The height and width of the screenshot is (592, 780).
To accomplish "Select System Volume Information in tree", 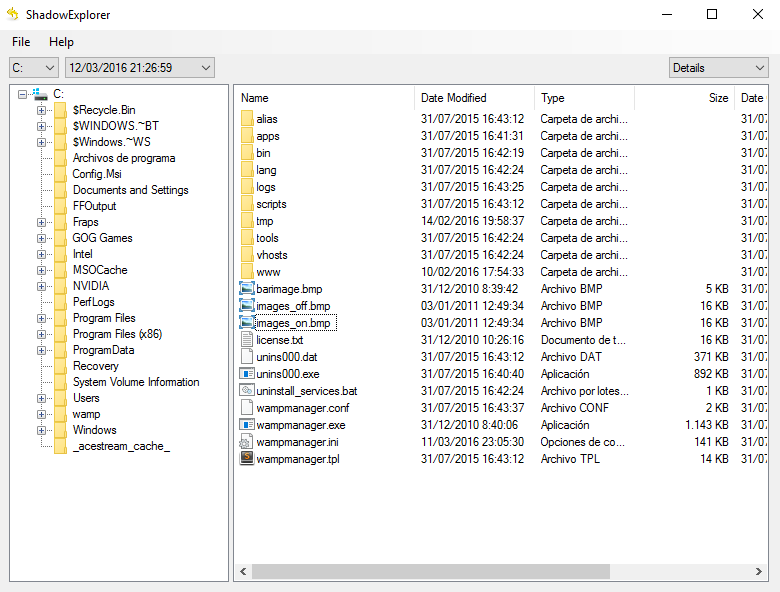I will tap(136, 382).
